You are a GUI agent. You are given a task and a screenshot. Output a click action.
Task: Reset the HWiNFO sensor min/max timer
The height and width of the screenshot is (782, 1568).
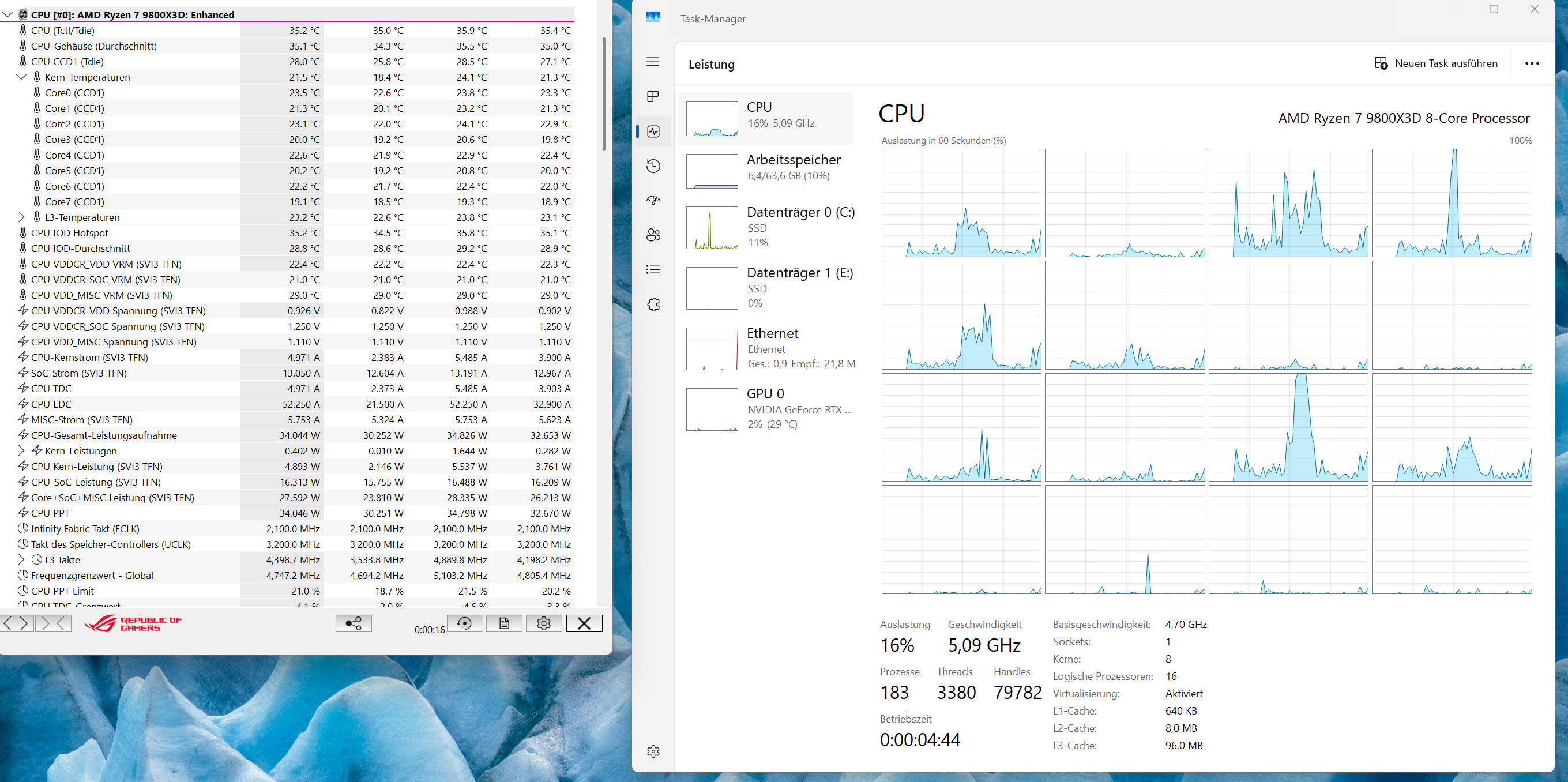464,623
